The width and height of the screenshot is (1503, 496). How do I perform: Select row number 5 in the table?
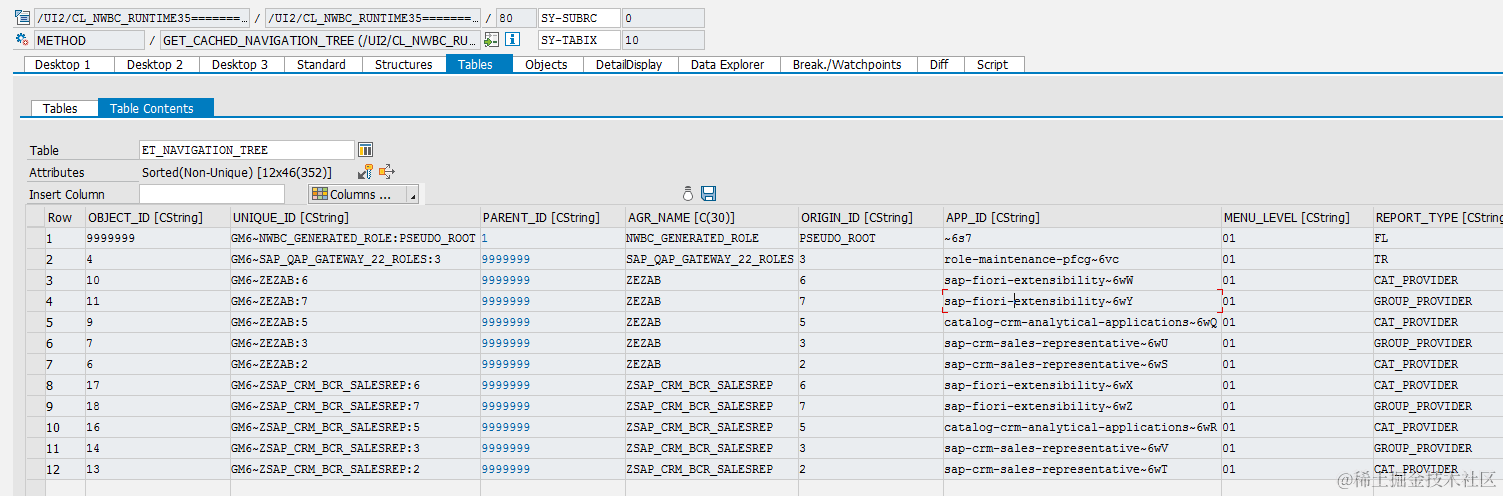pyautogui.click(x=65, y=322)
